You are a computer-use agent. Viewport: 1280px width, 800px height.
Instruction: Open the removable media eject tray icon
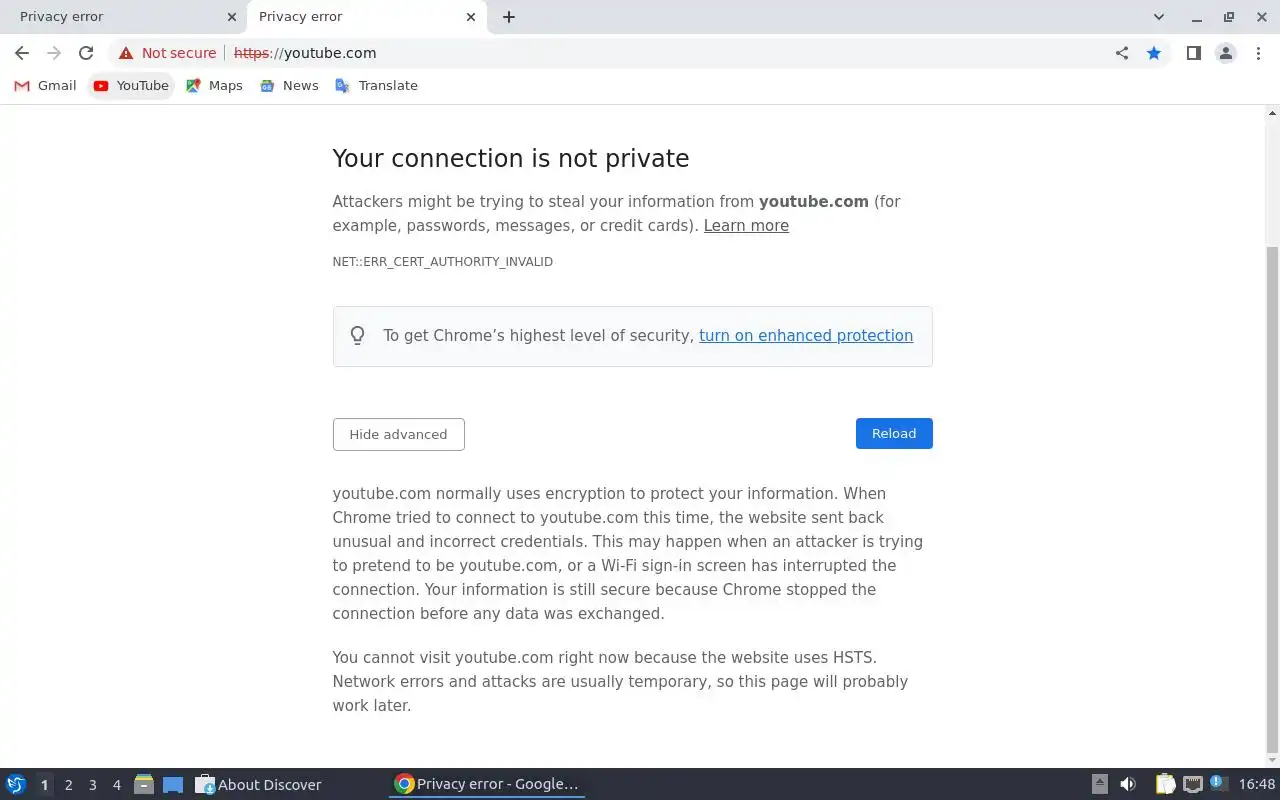(1099, 784)
